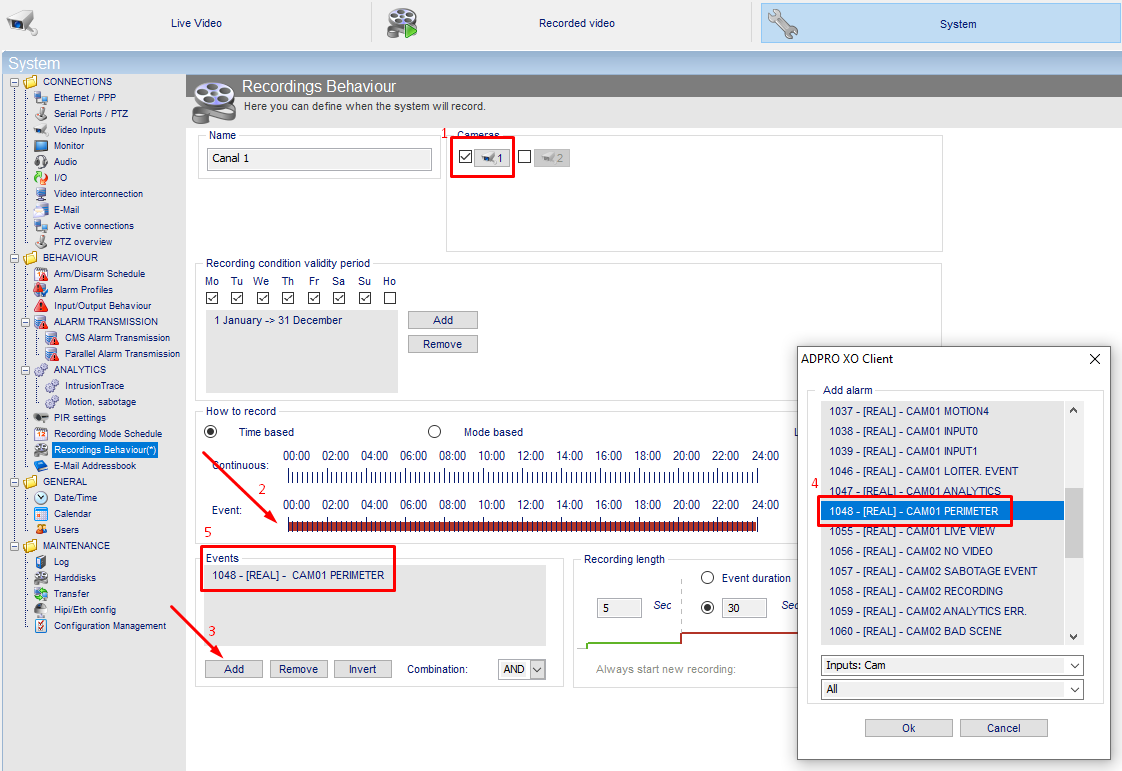1122x771 pixels.
Task: Click the System wrench icon
Action: 783,24
